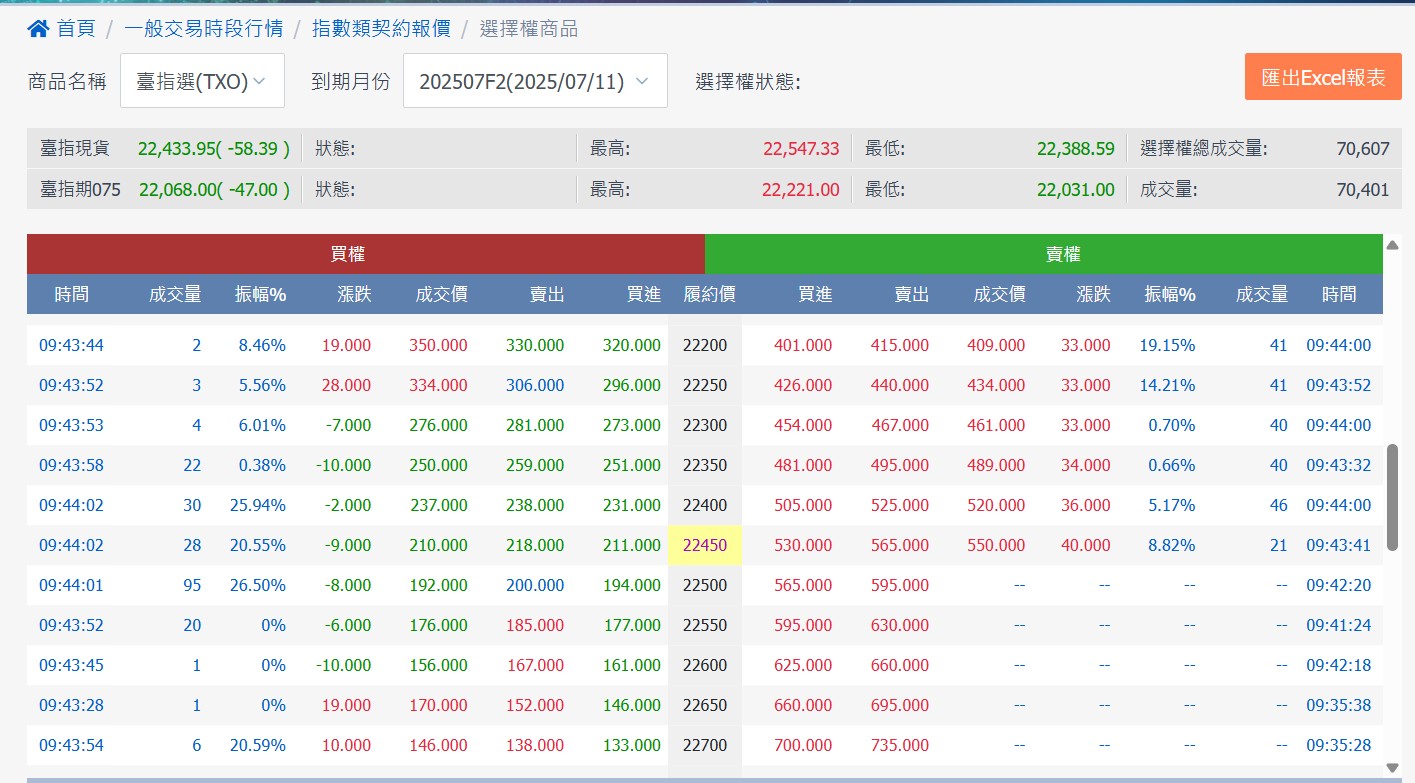Go to 指數類契約報價 breadcrumb link
Image resolution: width=1415 pixels, height=783 pixels.
381,29
